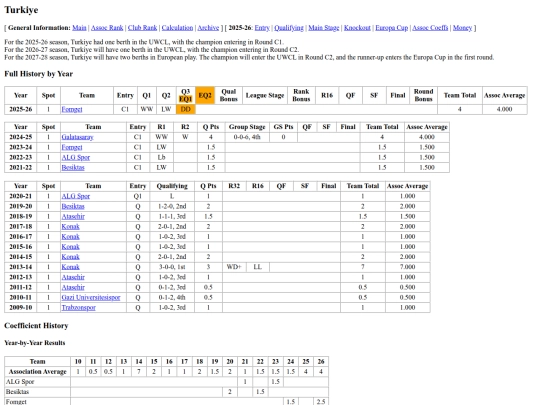Select the Round Bonus column header
Image resolution: width=540 pixels, height=405 pixels.
[424, 95]
